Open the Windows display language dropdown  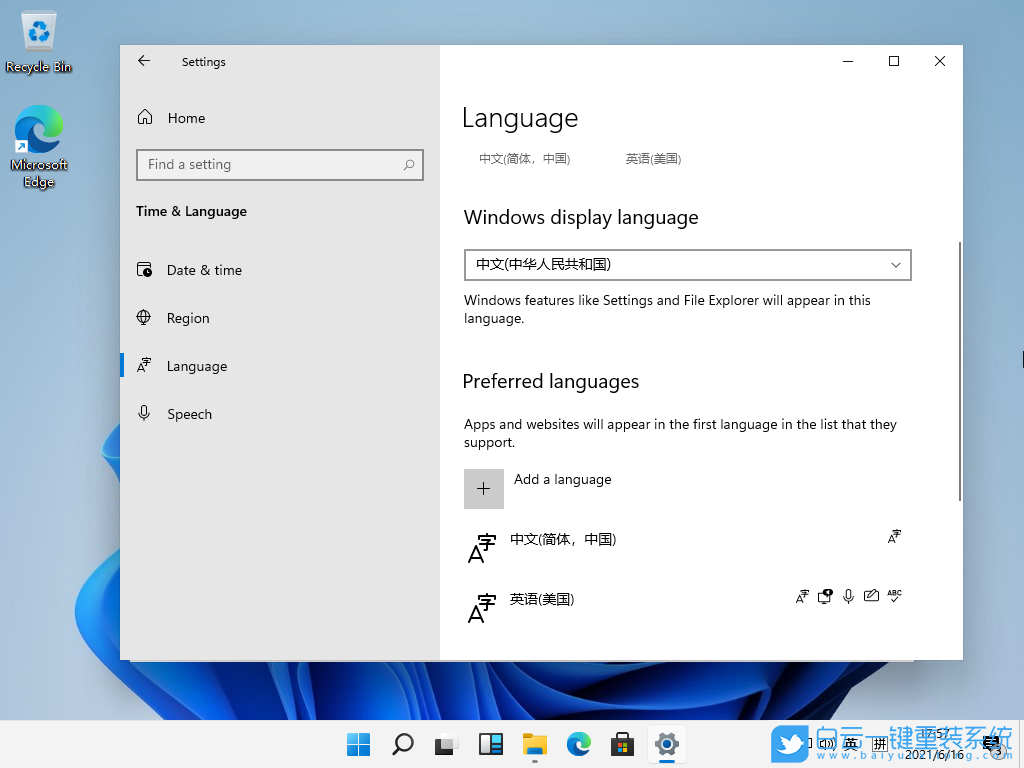[687, 264]
